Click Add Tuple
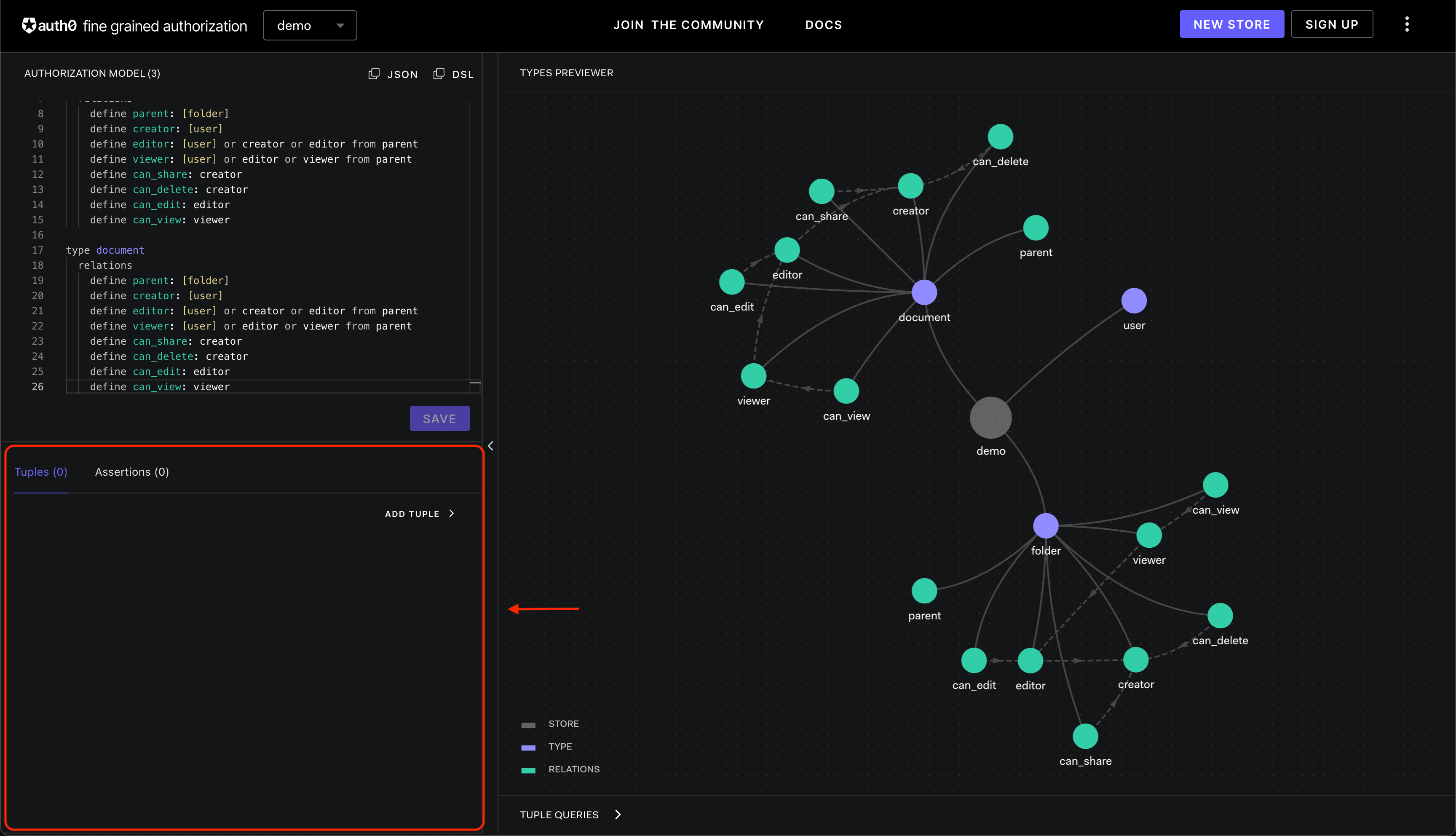Screen dimensions: 1456x836 coord(412,514)
